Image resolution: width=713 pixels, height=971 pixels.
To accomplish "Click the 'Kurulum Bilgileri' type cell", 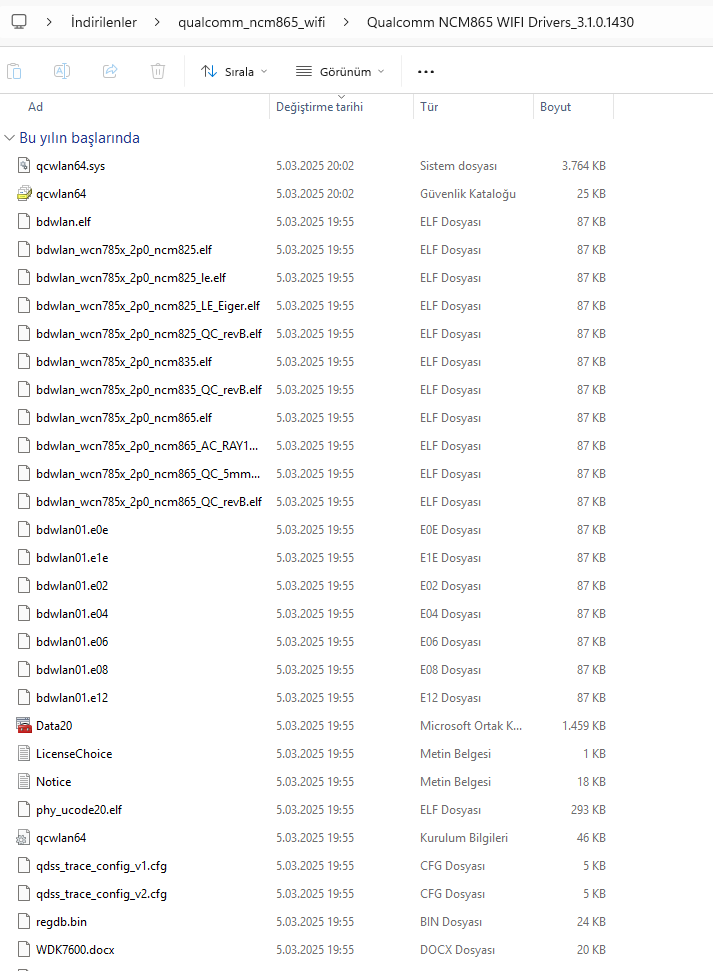I will click(464, 837).
